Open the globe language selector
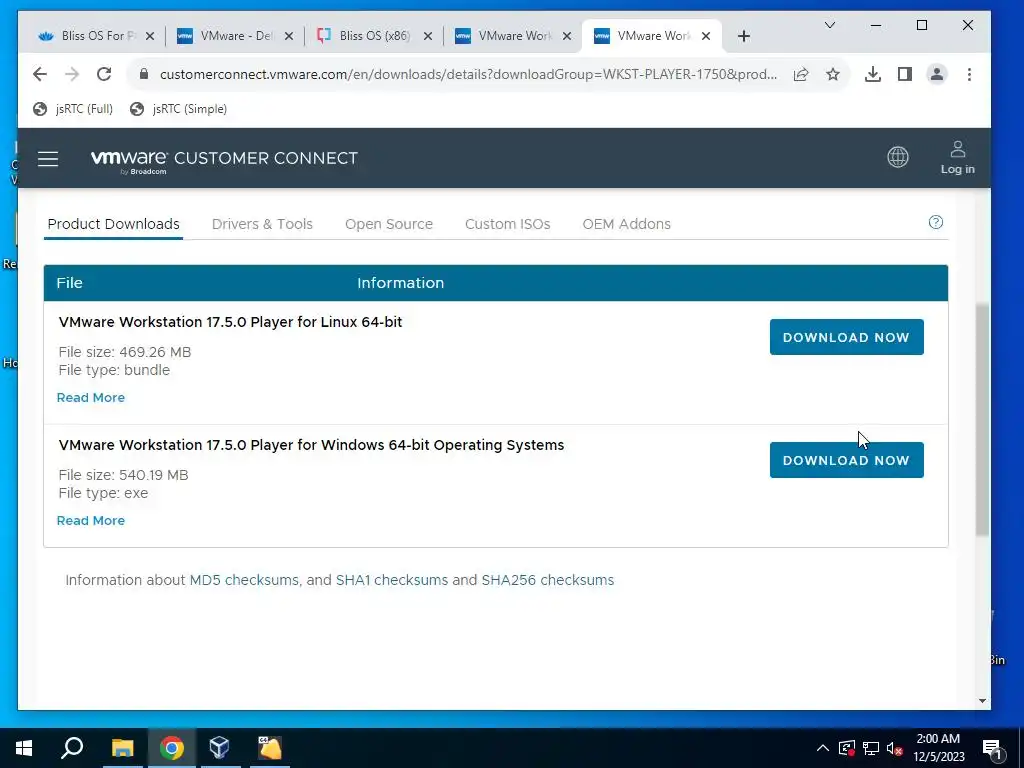The image size is (1024, 768). tap(898, 157)
